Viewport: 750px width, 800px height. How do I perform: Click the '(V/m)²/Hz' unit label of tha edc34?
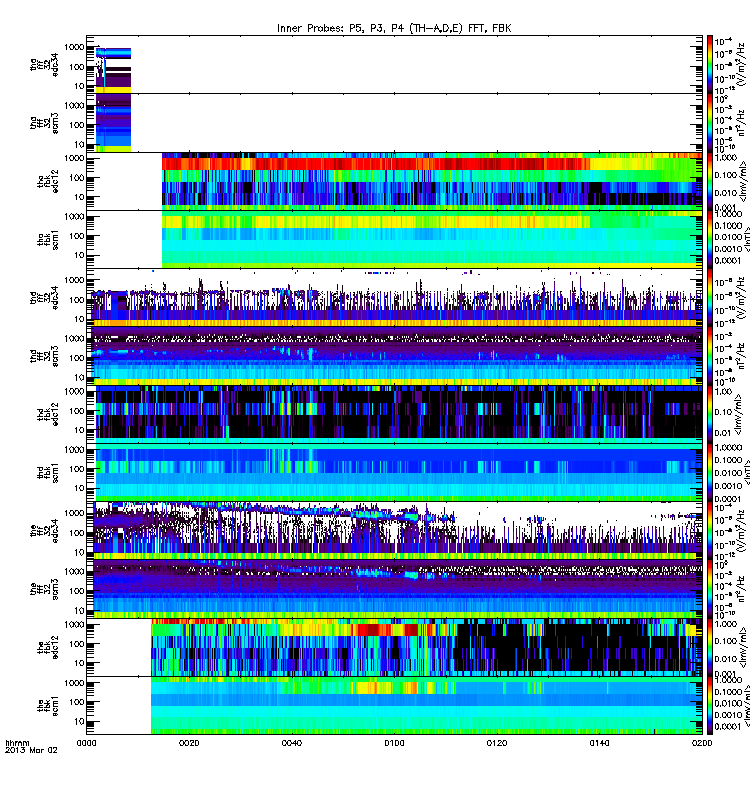coord(742,64)
